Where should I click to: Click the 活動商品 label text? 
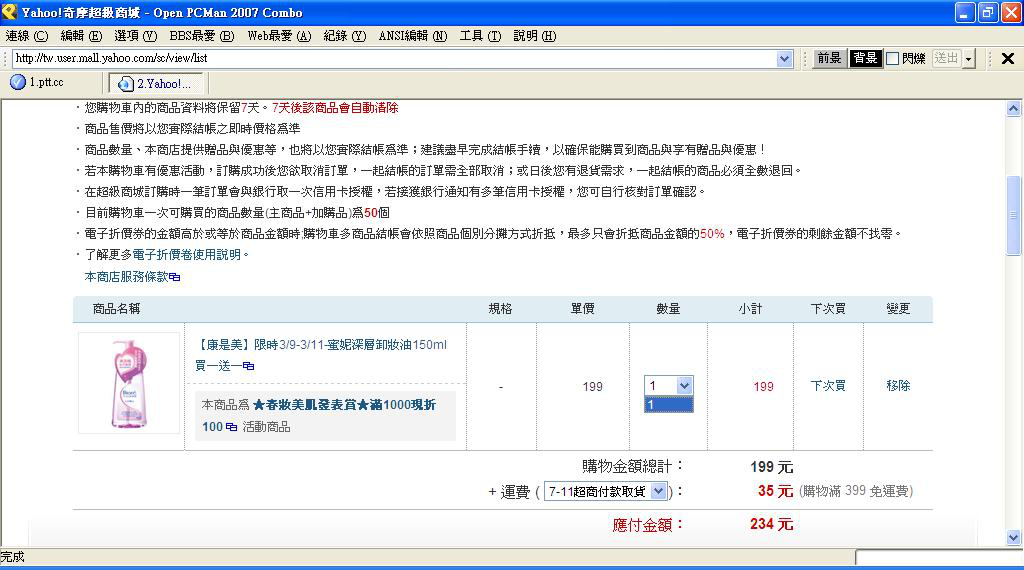click(x=266, y=427)
